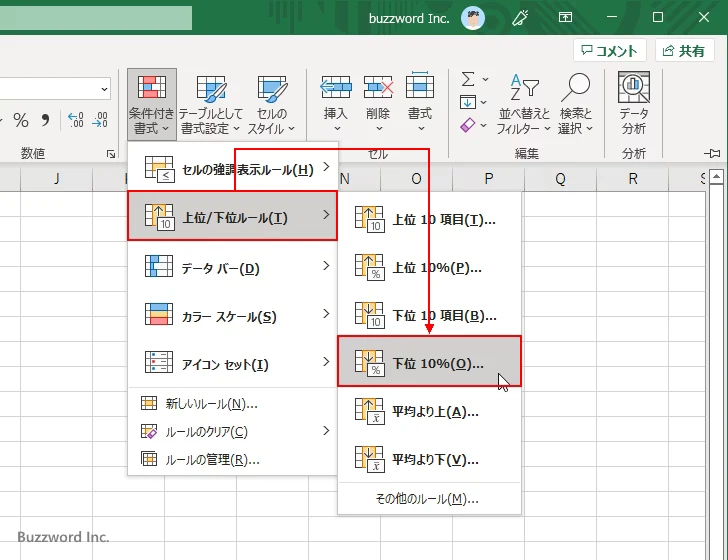Select Bottom 10% (下位 10%) rule
728x560 pixels.
[429, 362]
